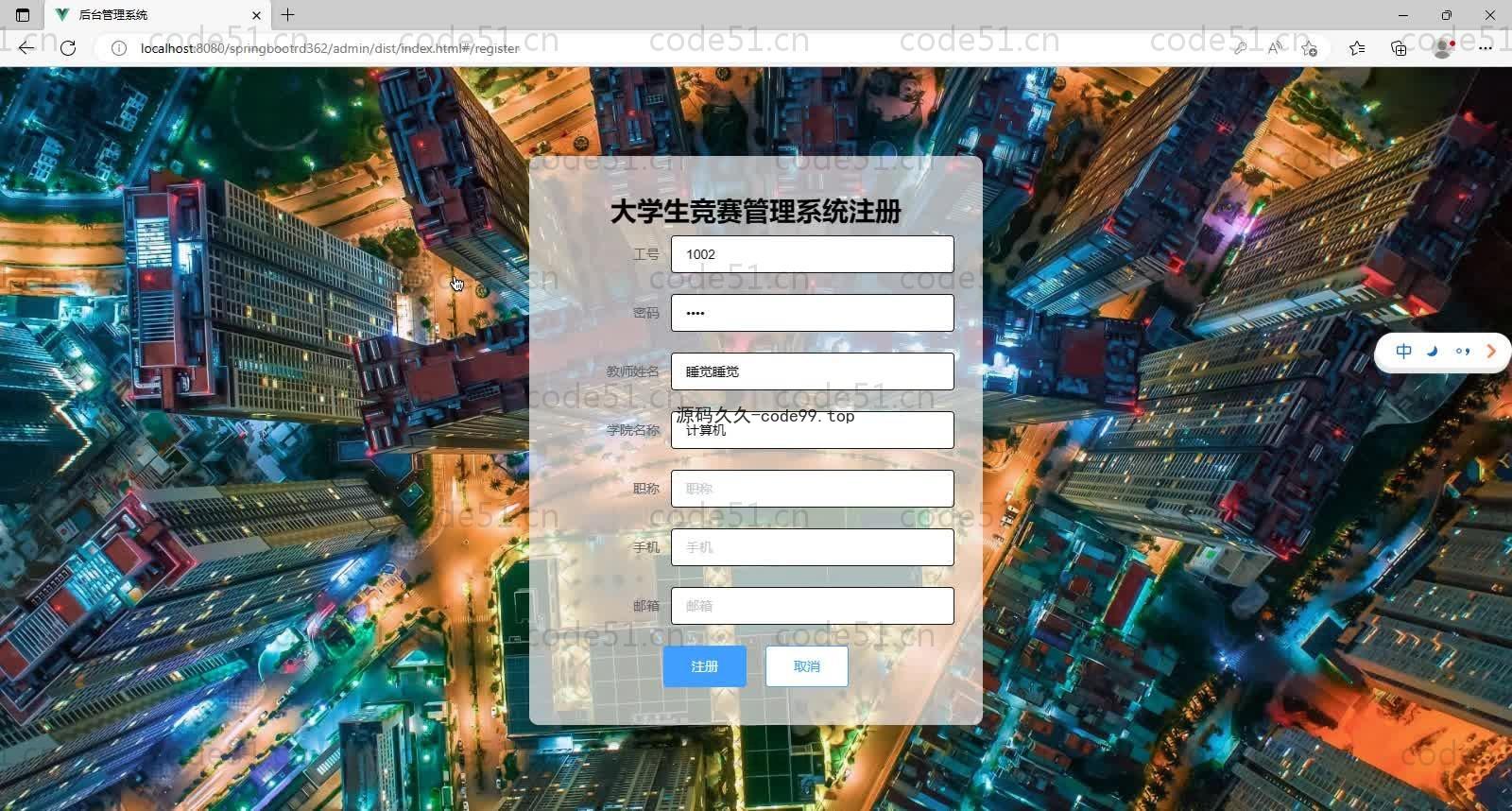Open browser Settings and more menu
1512x811 pixels.
click(1486, 48)
